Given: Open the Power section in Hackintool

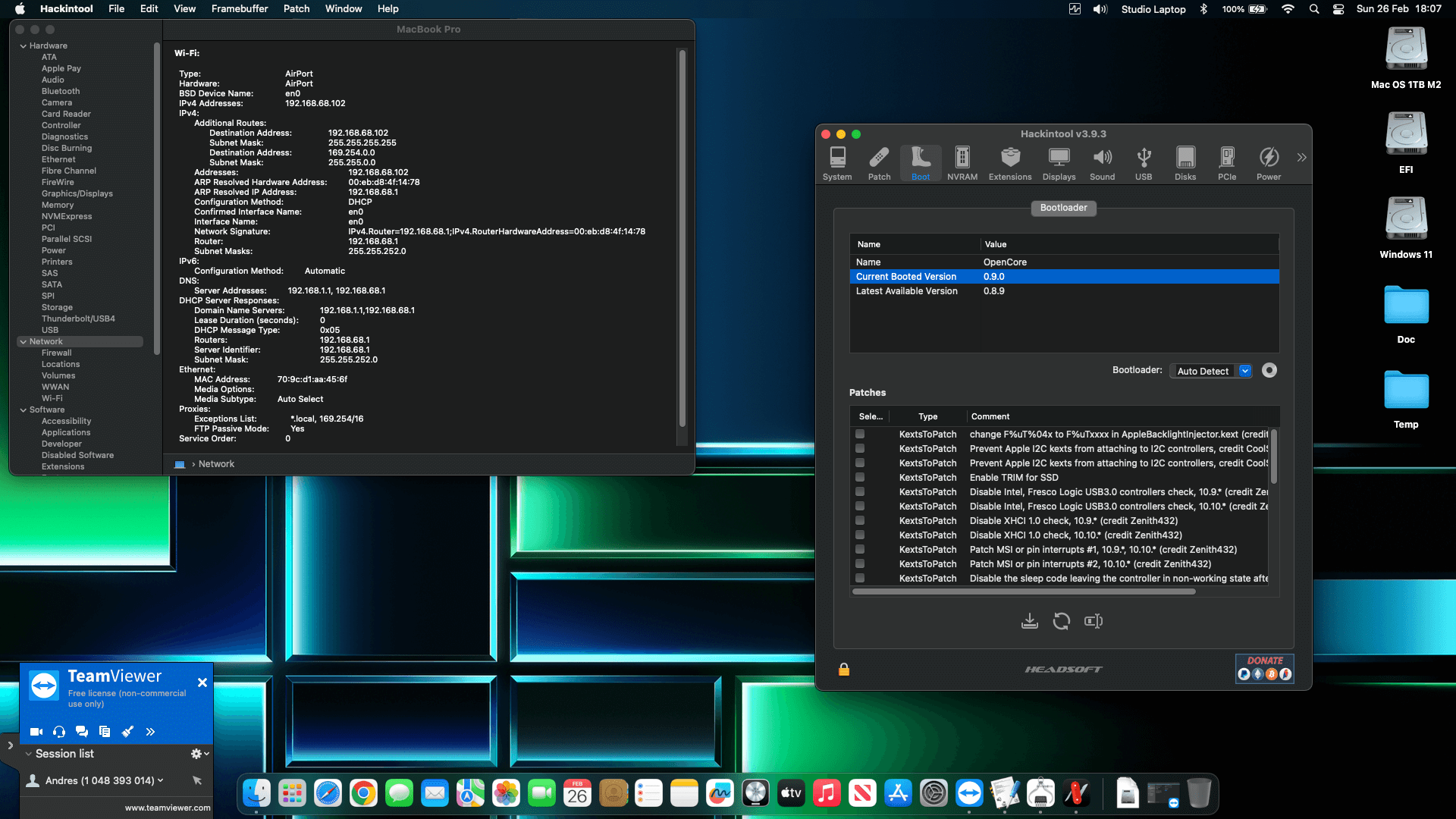Looking at the screenshot, I should point(1269,163).
